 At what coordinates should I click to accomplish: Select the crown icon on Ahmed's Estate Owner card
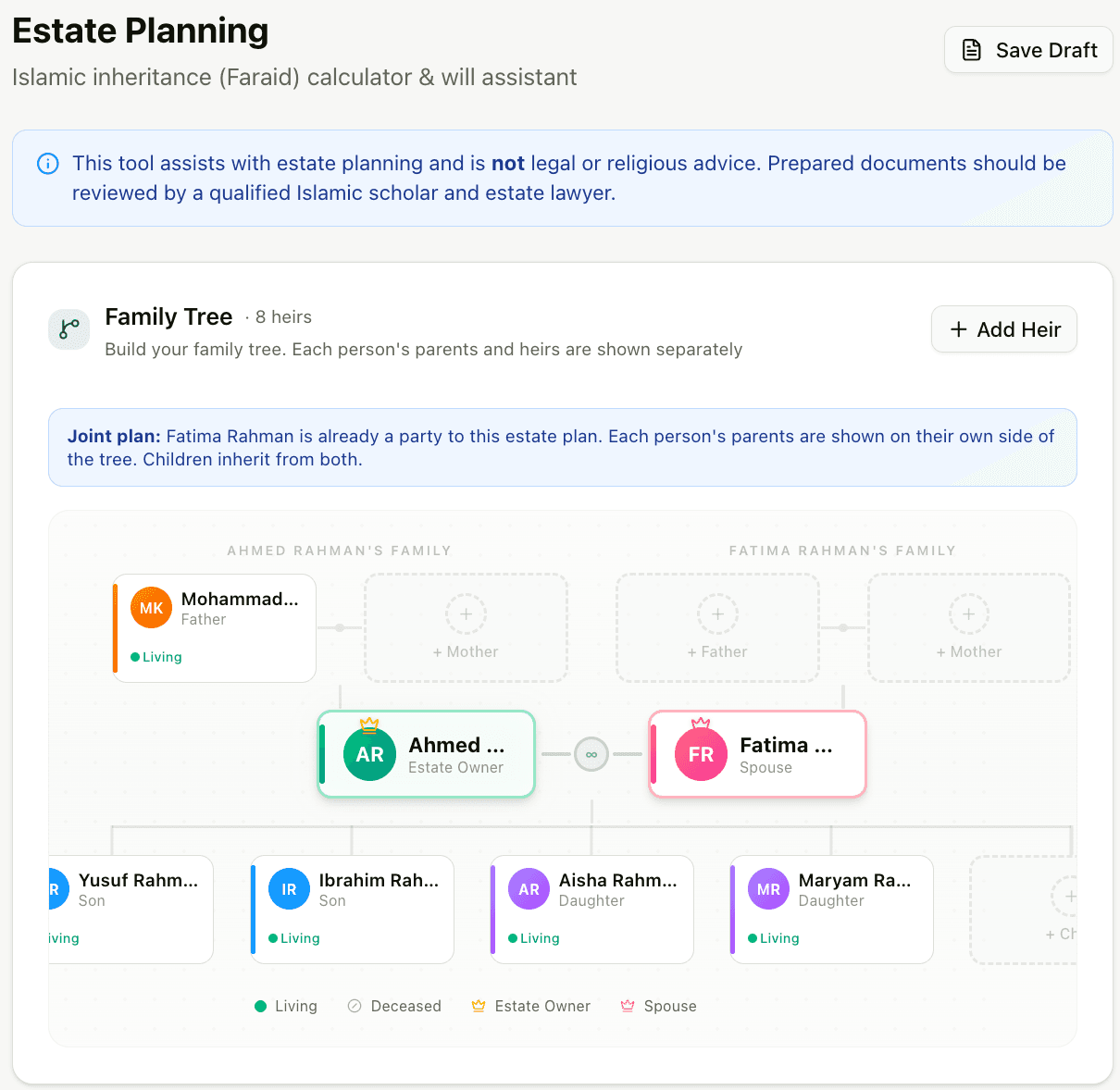(x=369, y=725)
